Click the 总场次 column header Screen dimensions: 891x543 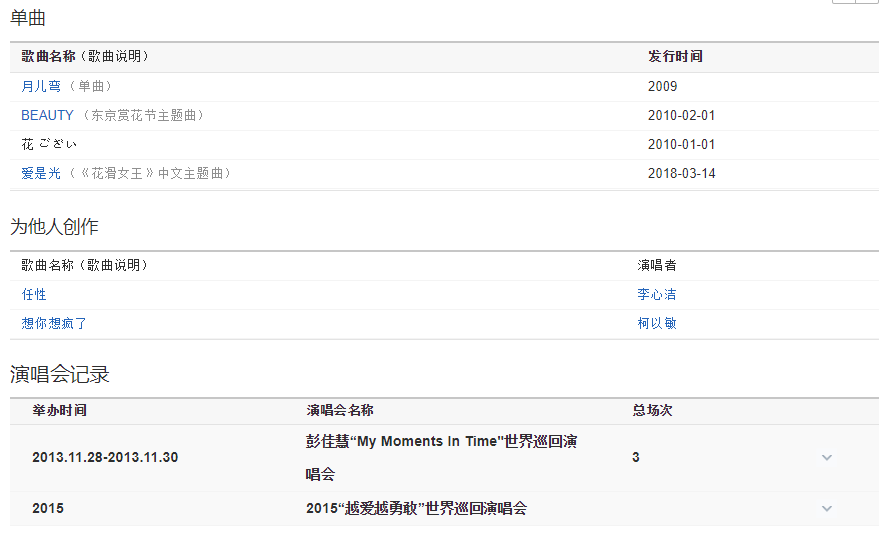tap(652, 411)
